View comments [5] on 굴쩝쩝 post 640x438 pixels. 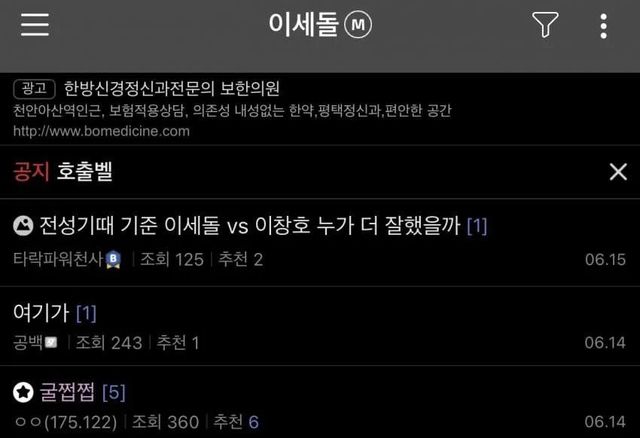(114, 393)
